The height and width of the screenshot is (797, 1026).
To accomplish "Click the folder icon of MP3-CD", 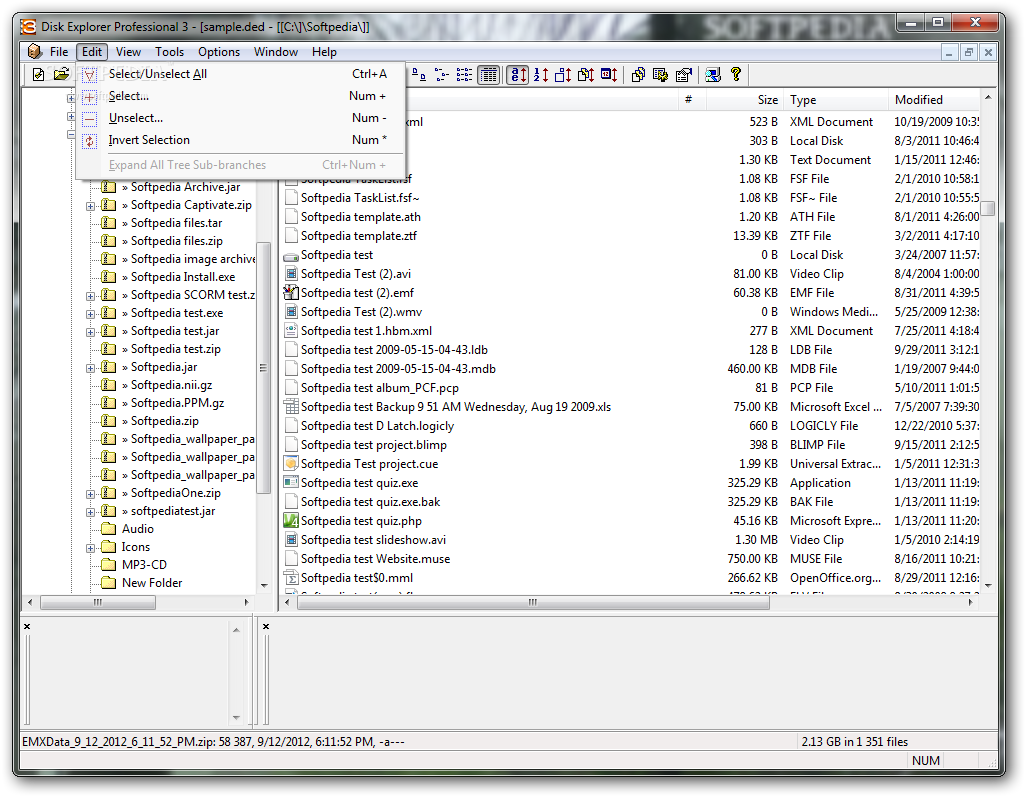I will point(109,565).
